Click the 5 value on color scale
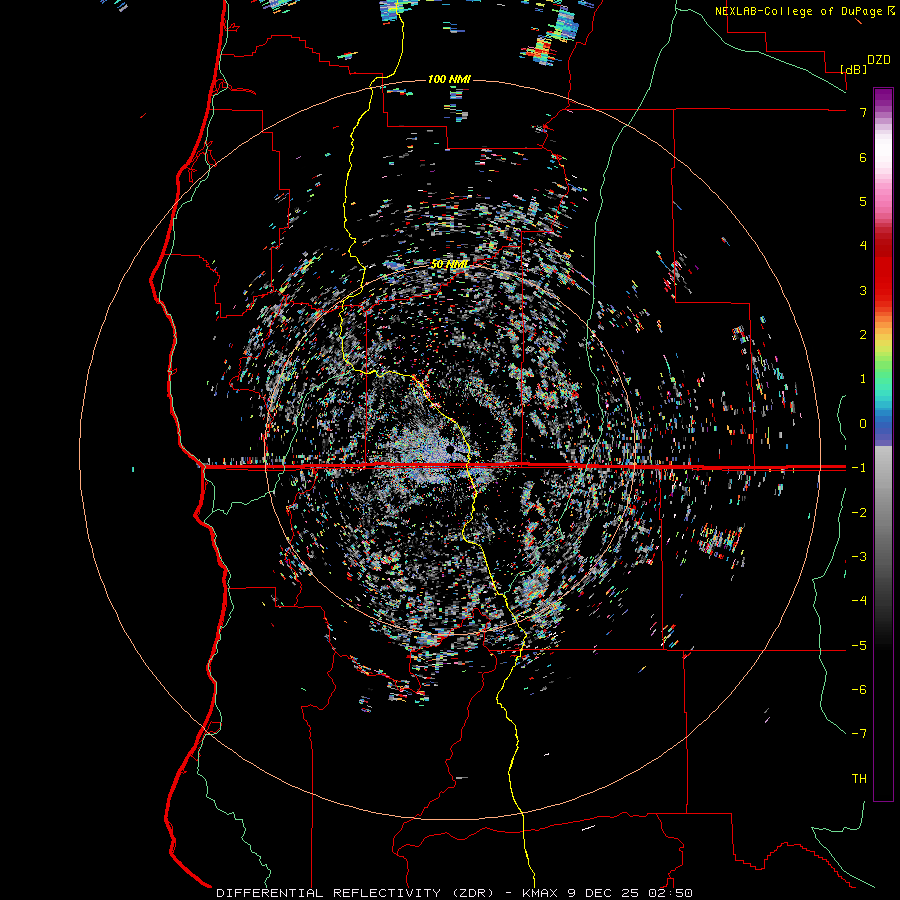 pyautogui.click(x=863, y=201)
